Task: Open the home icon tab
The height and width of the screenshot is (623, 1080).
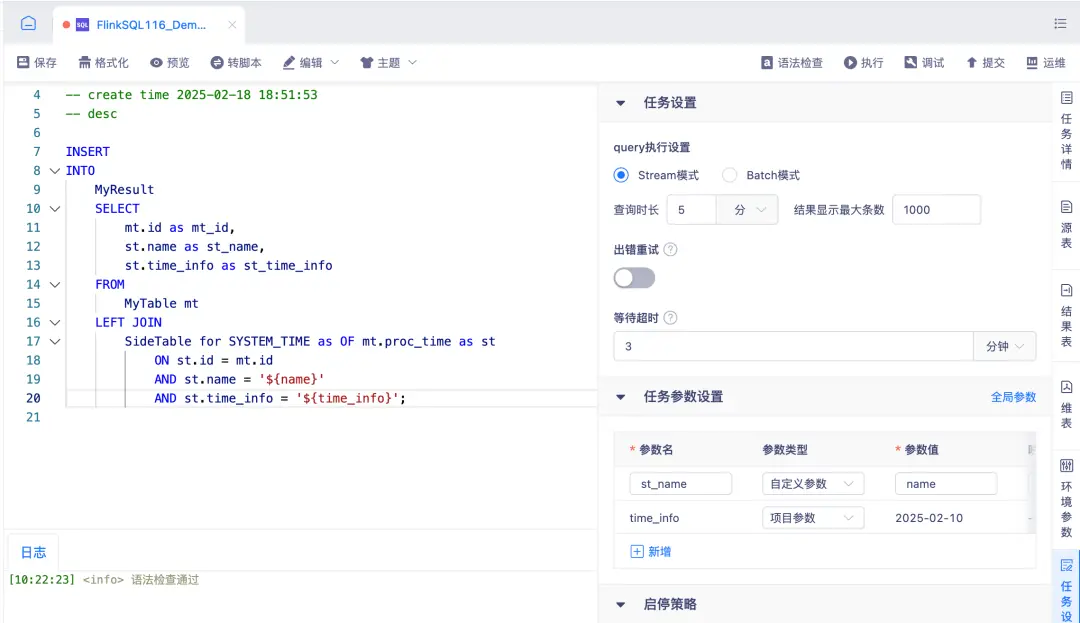Action: 28,23
